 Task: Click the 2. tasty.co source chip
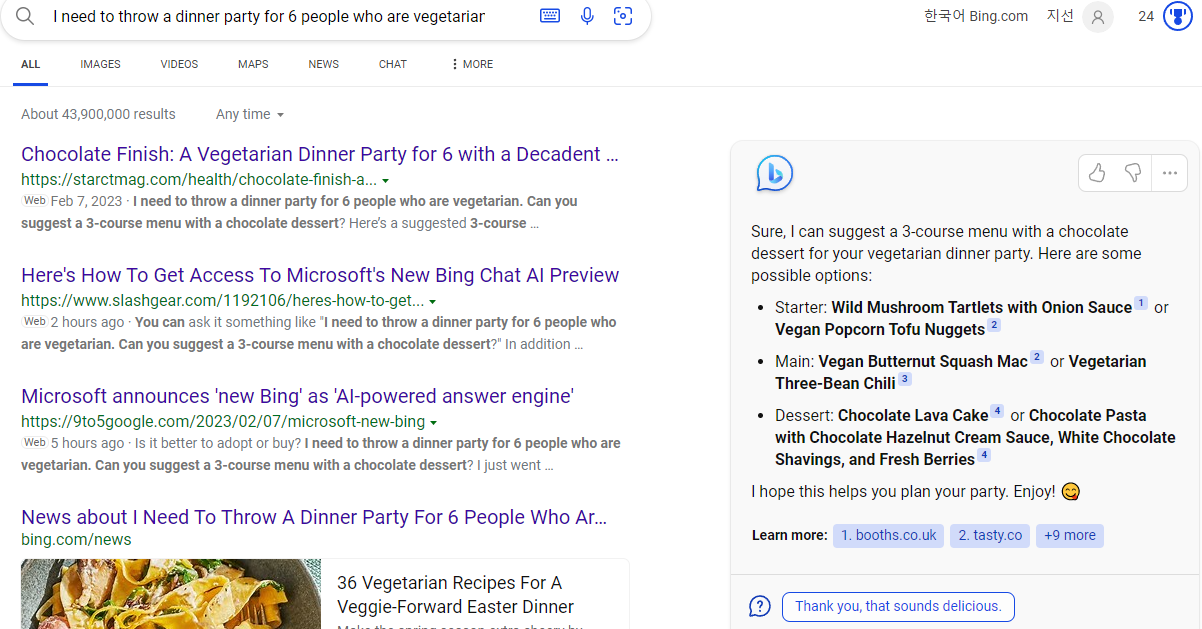[x=990, y=535]
